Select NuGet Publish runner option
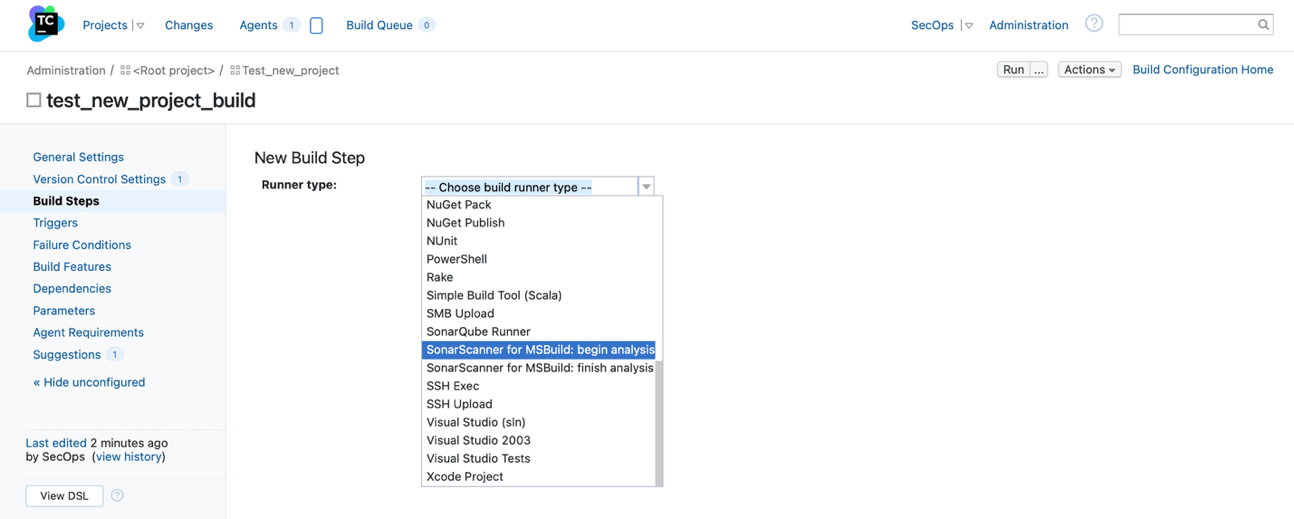Viewport: 1294px width, 519px height. (x=538, y=223)
